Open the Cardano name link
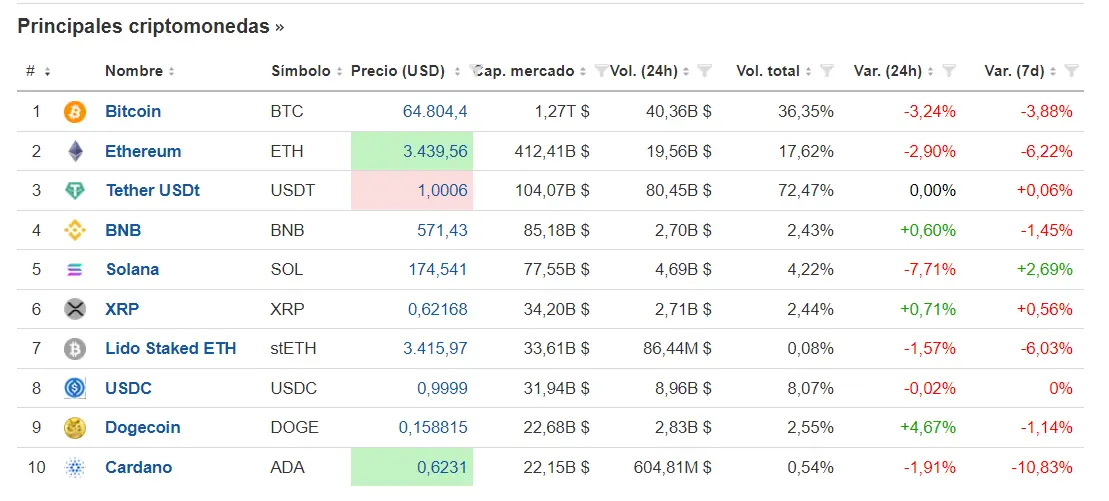The width and height of the screenshot is (1109, 501). point(139,467)
